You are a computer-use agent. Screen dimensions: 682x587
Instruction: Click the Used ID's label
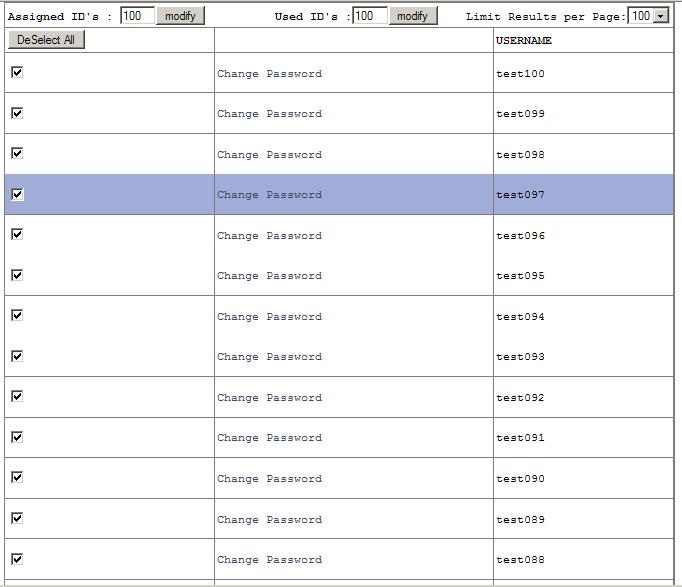312,17
